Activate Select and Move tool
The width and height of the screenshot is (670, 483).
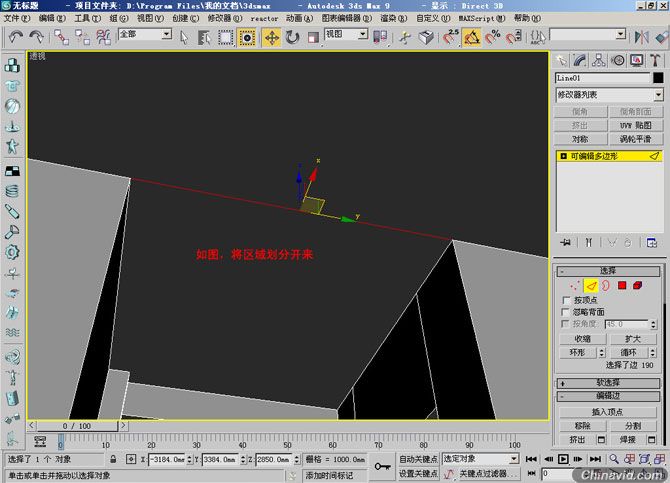tap(272, 38)
